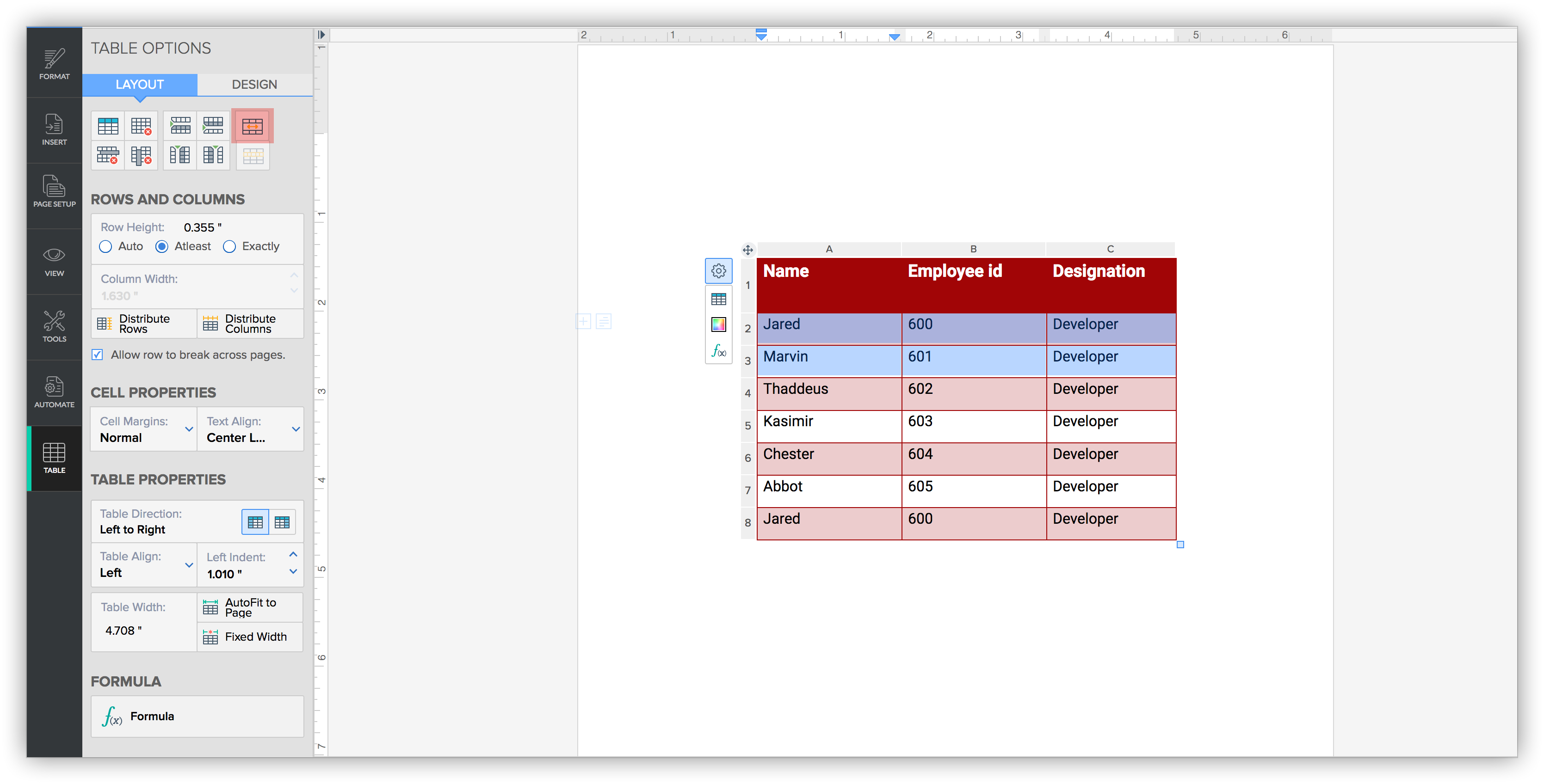Viewport: 1544px width, 784px height.
Task: Click Distribute Columns button
Action: [250, 324]
